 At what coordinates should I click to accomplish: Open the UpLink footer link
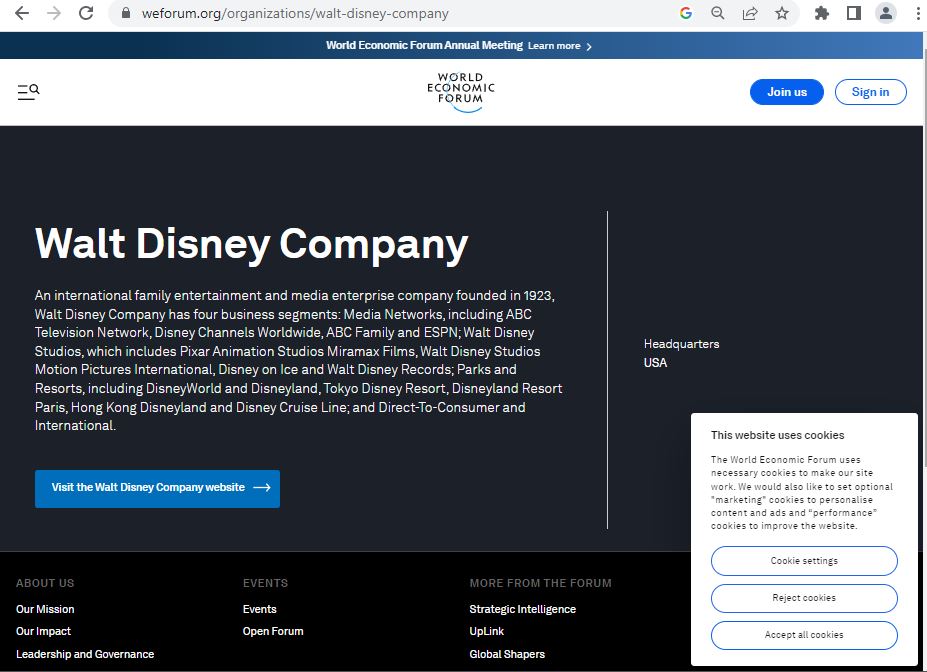(487, 631)
